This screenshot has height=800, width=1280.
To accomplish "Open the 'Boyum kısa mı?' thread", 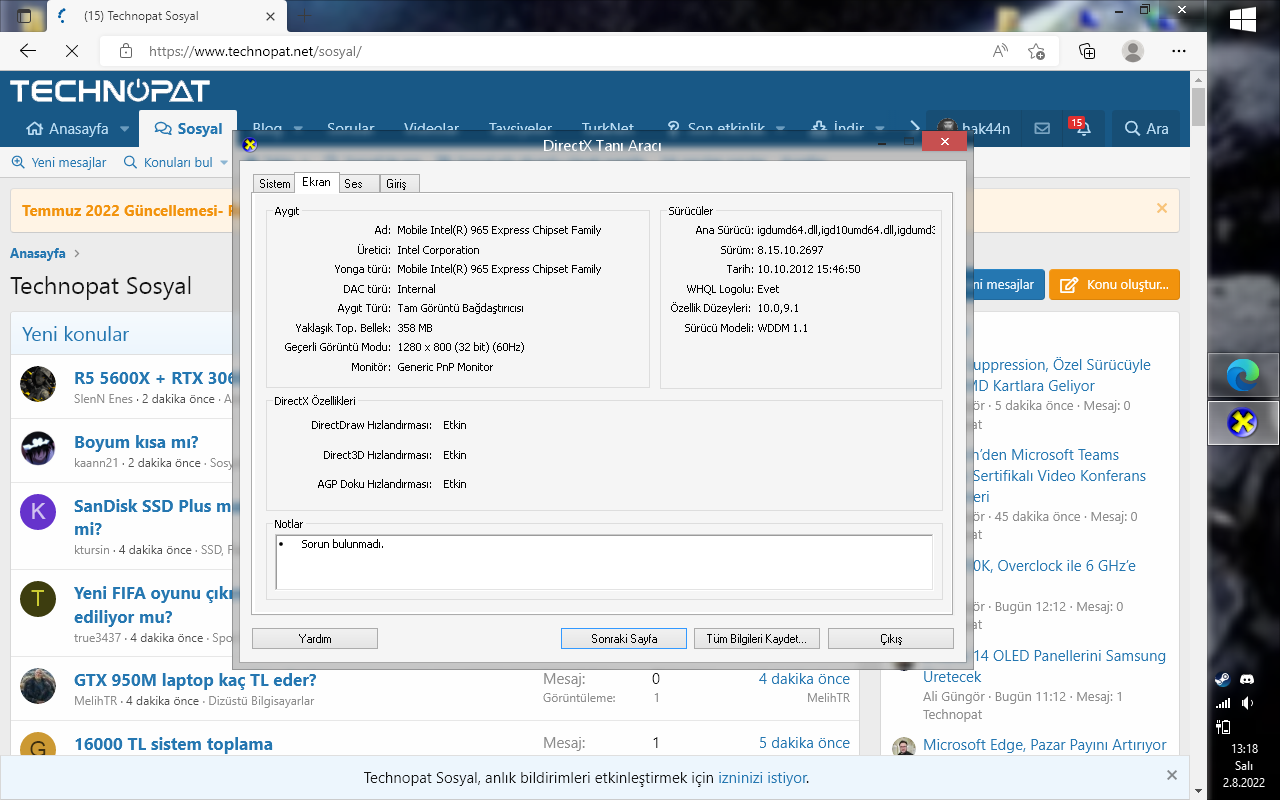I will tap(136, 442).
